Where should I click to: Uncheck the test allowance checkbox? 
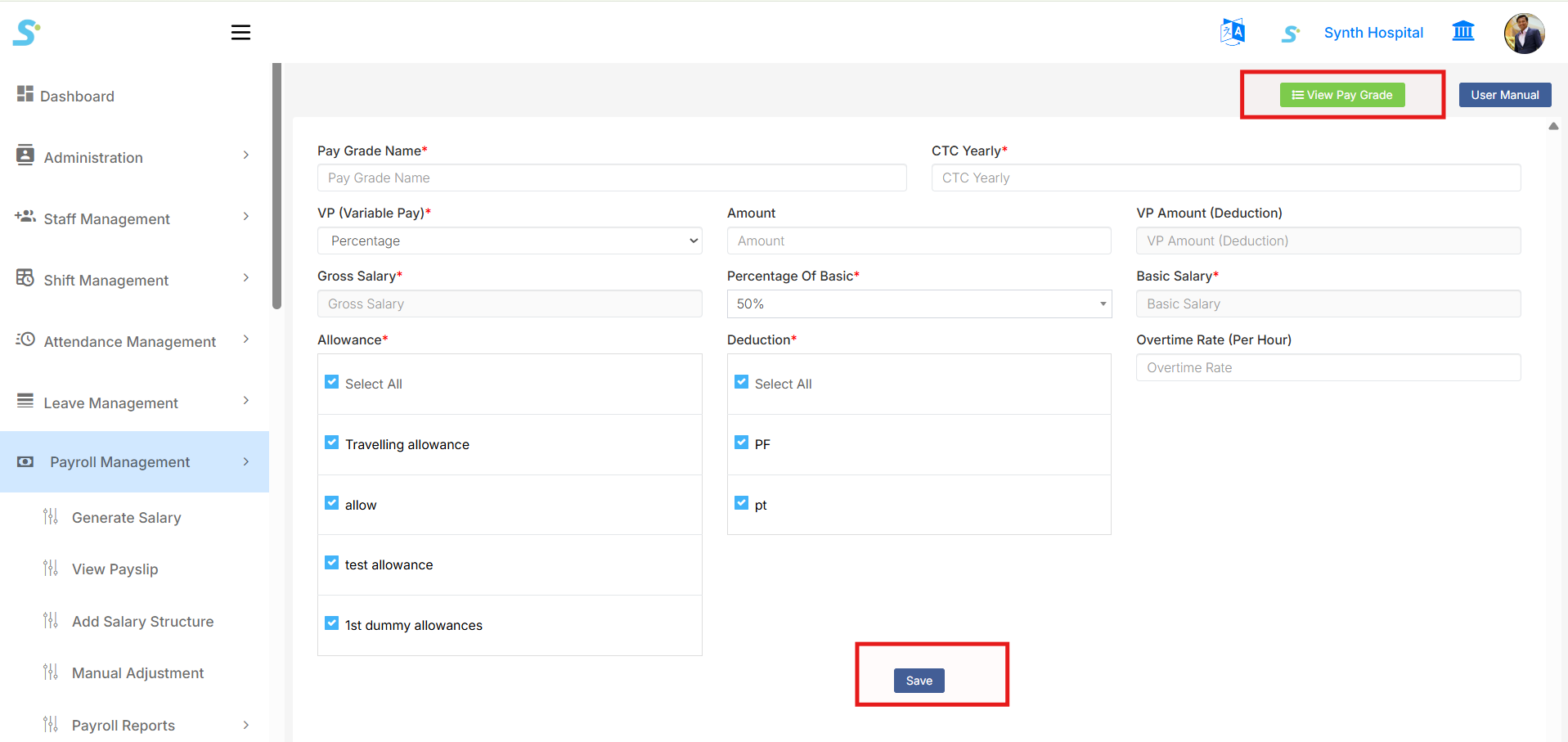(x=331, y=563)
